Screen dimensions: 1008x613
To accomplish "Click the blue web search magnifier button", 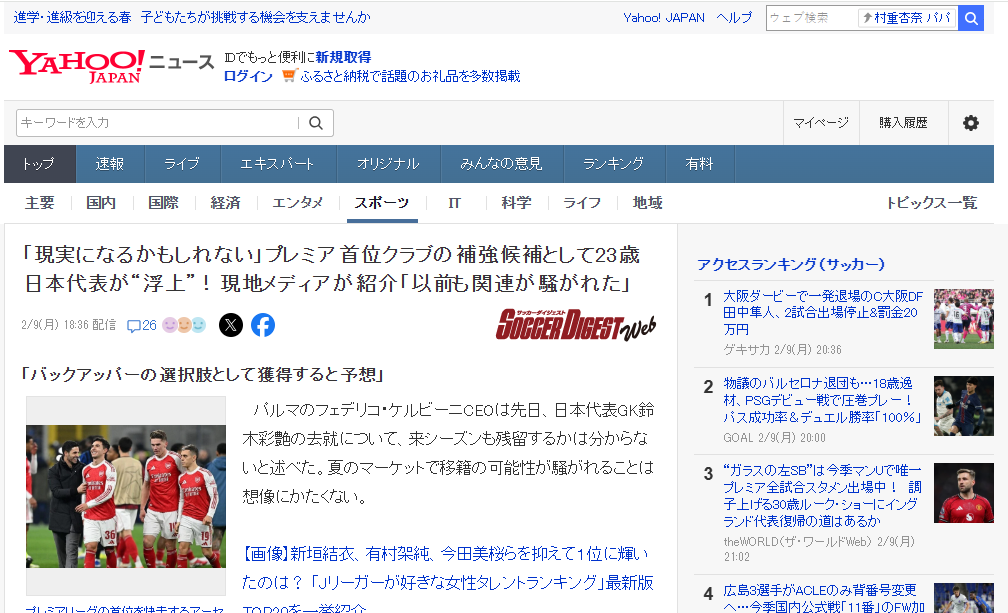I will pyautogui.click(x=970, y=18).
